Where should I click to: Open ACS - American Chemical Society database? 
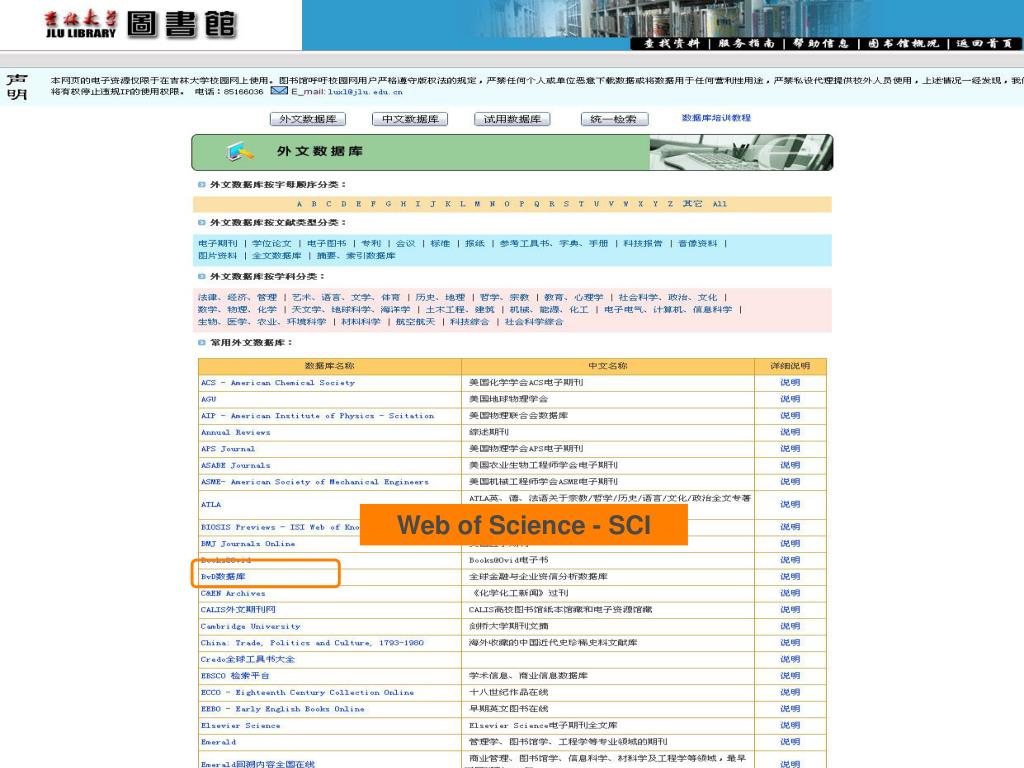coord(278,383)
